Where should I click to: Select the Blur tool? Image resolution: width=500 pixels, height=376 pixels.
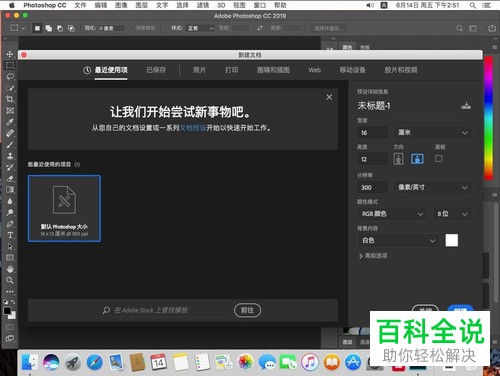pos(10,201)
